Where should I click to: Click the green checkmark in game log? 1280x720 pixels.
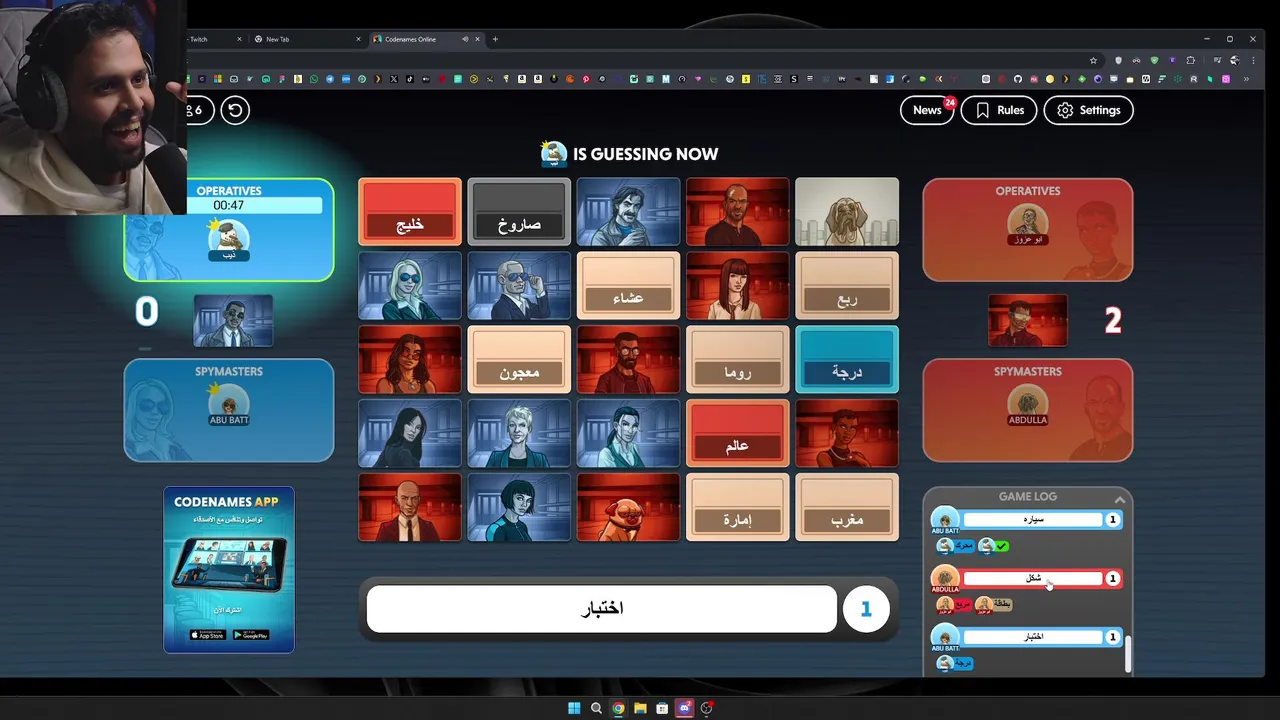click(x=1002, y=546)
